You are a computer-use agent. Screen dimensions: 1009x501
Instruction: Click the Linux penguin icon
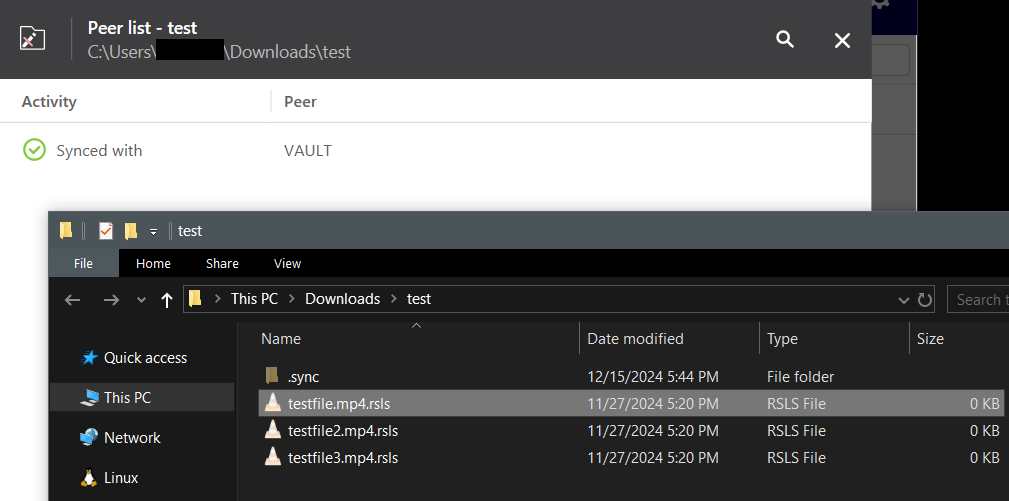click(89, 477)
